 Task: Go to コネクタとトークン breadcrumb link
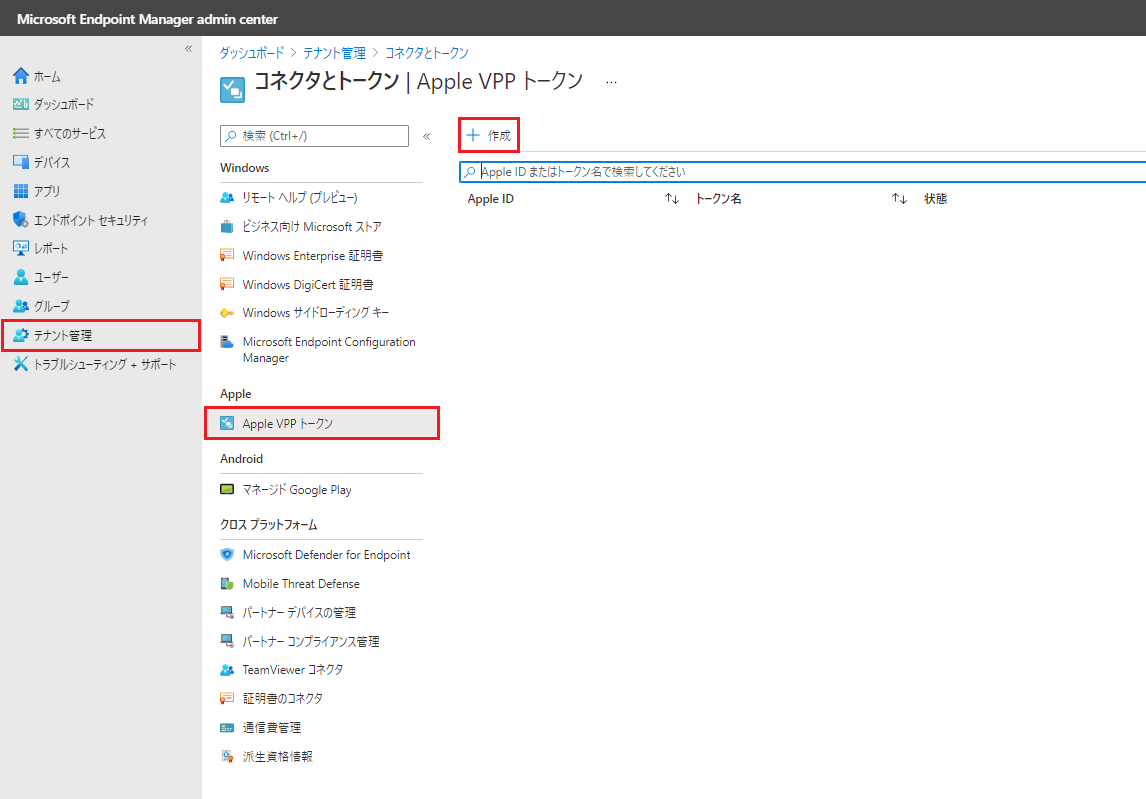[x=427, y=53]
